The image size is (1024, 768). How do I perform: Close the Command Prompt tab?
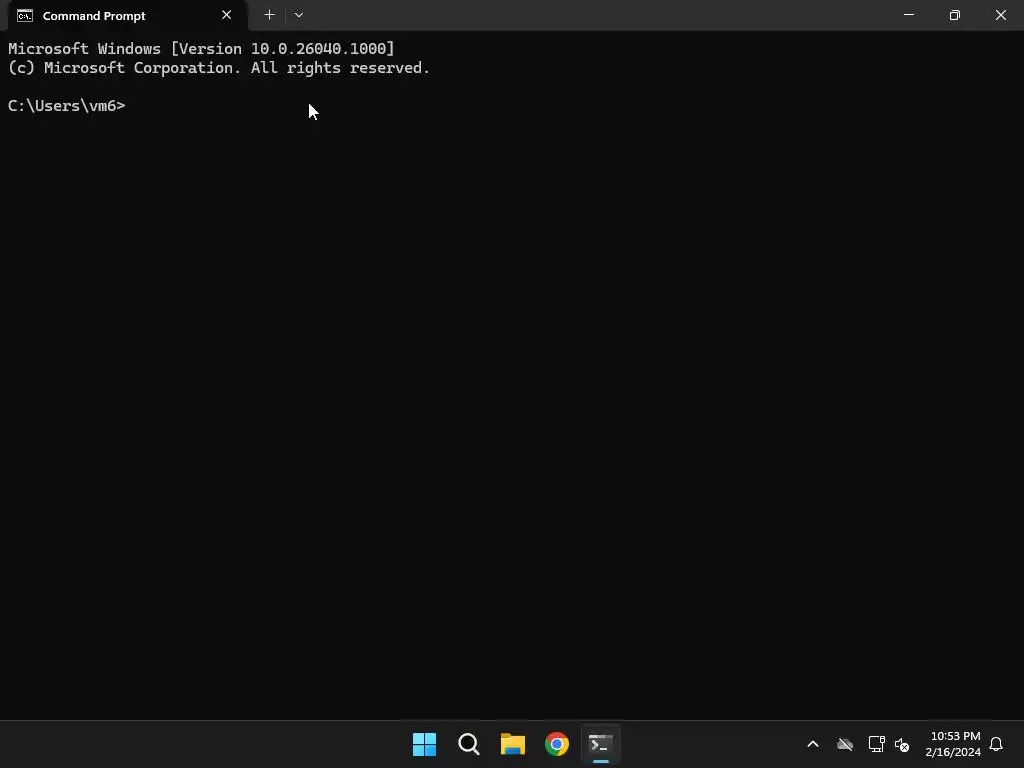(x=227, y=15)
